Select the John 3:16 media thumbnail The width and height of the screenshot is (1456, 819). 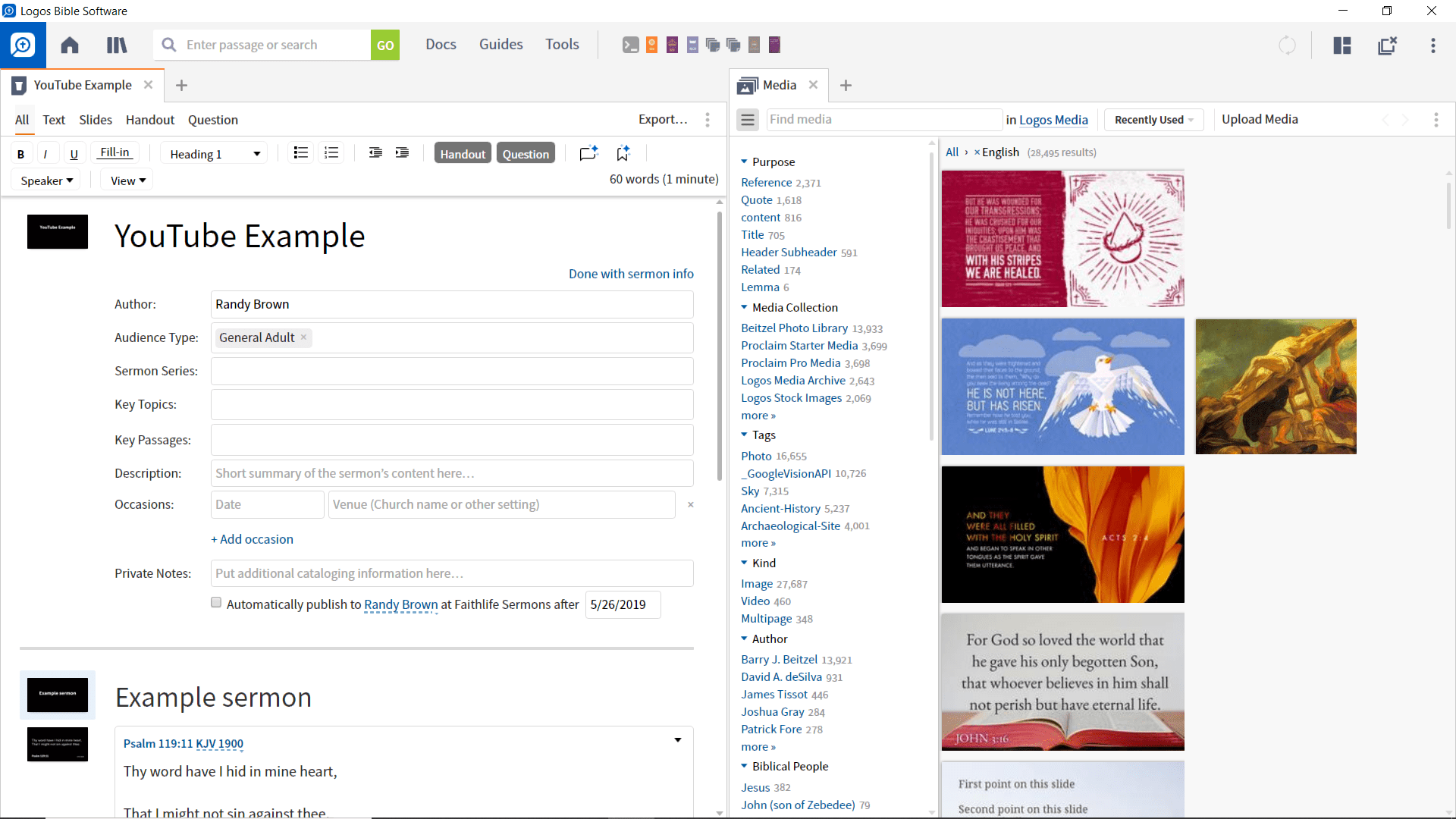point(1062,682)
